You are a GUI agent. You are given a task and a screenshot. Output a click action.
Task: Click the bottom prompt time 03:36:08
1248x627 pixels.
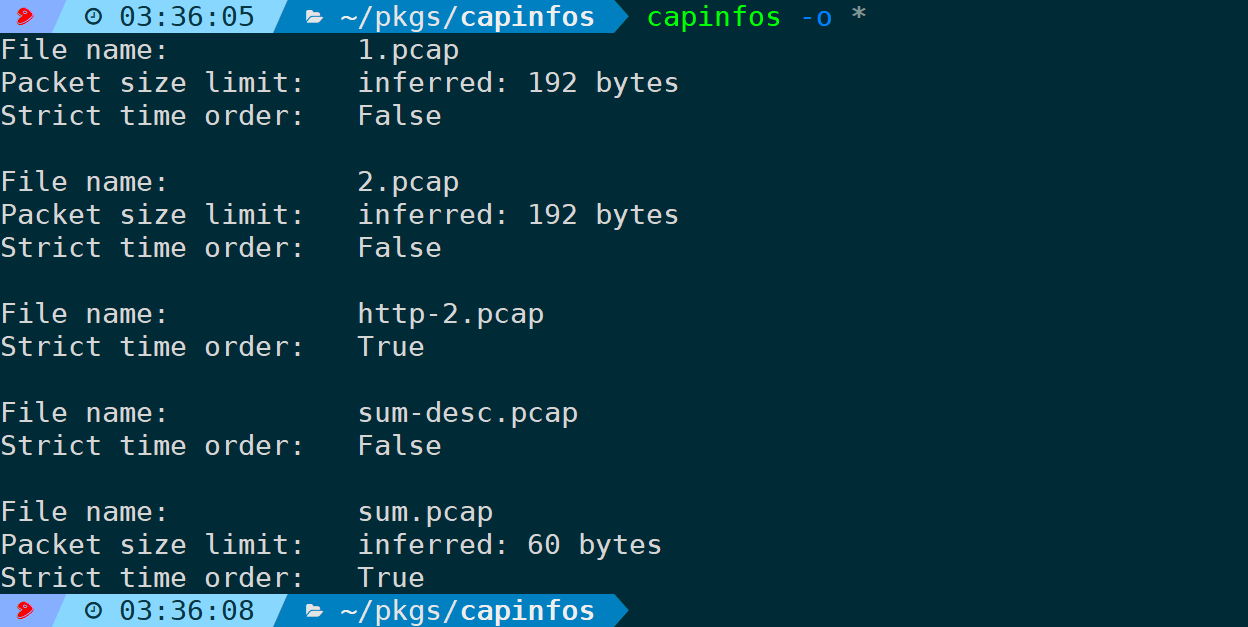coord(187,611)
